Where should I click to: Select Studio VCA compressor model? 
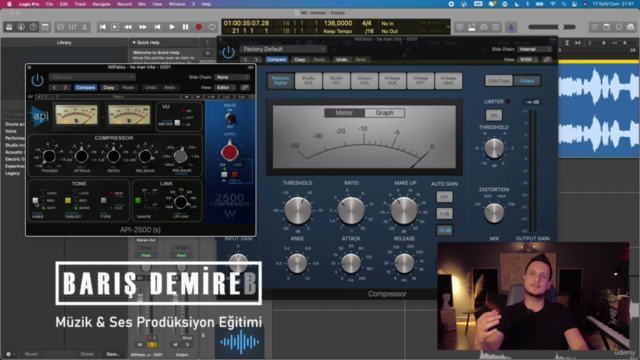(x=308, y=80)
